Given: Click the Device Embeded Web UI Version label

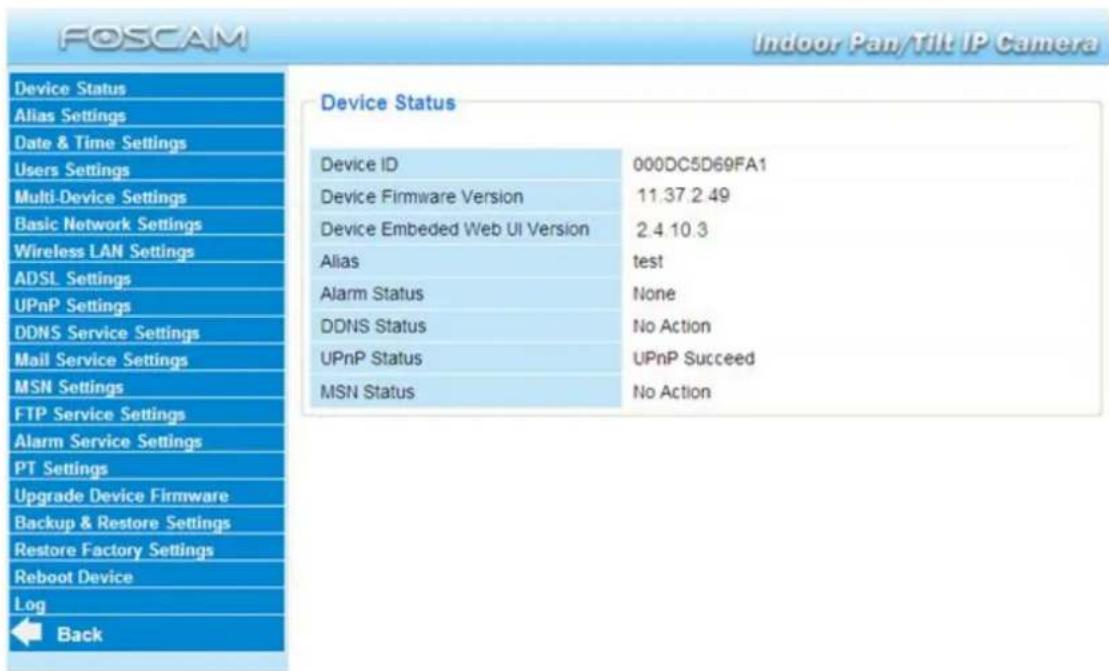Looking at the screenshot, I should point(455,229).
